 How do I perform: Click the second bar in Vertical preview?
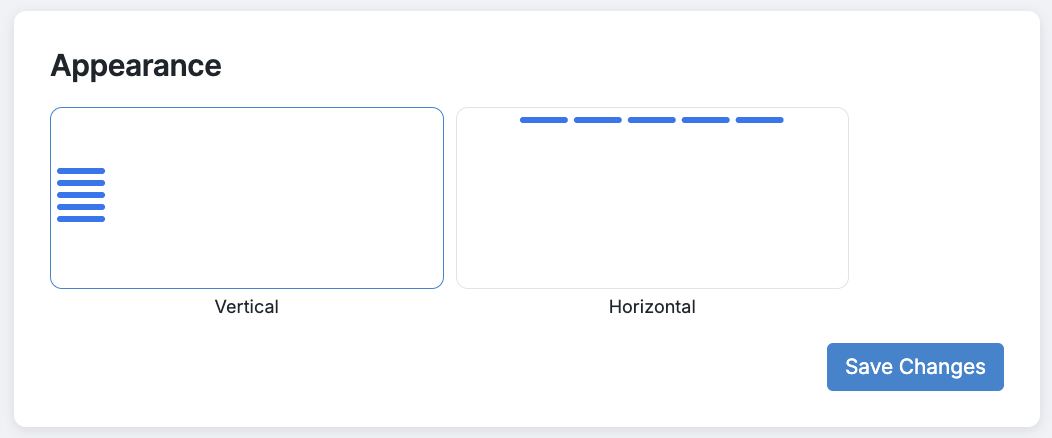coord(81,183)
